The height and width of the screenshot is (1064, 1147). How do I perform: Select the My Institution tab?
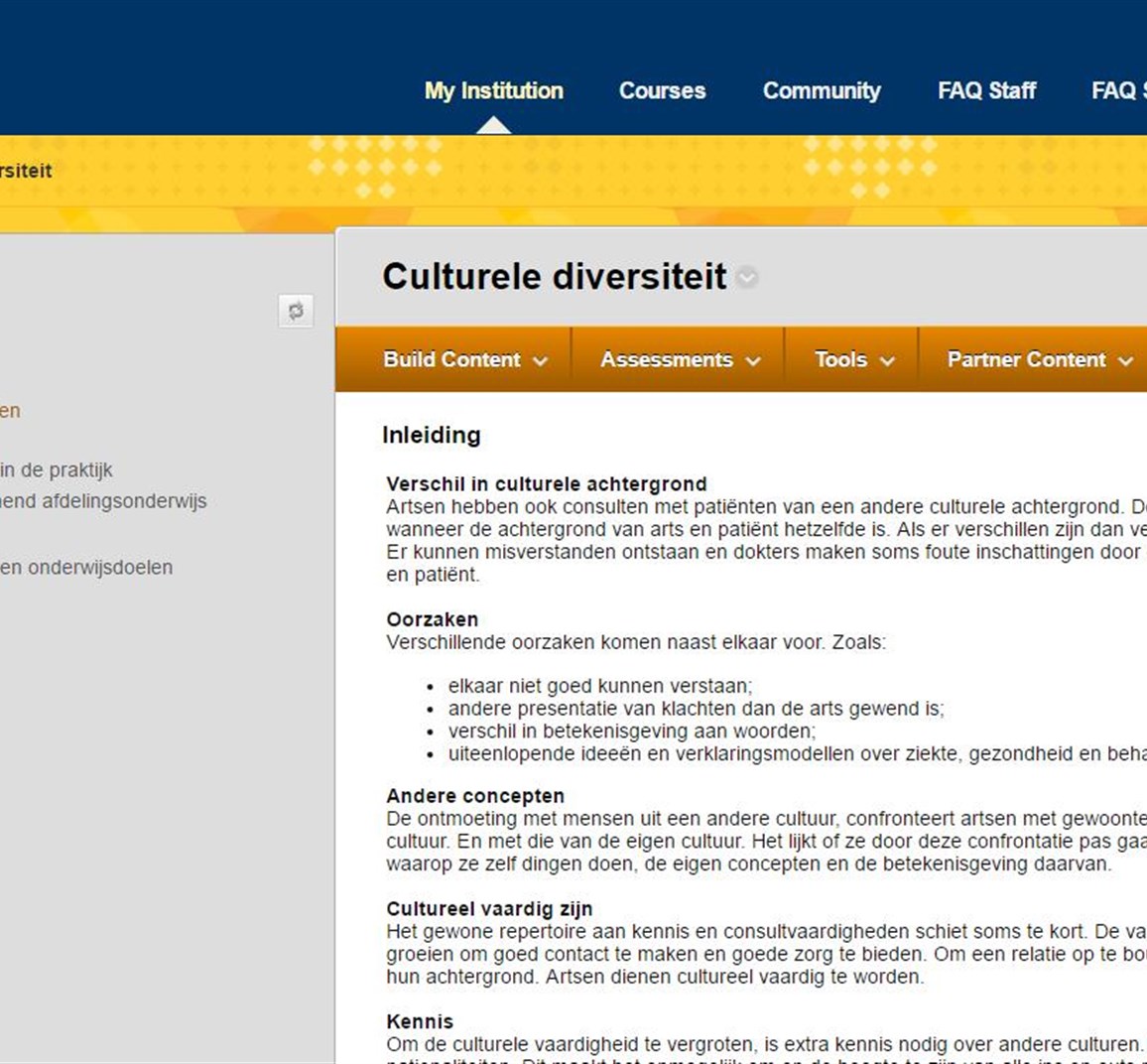[x=494, y=90]
